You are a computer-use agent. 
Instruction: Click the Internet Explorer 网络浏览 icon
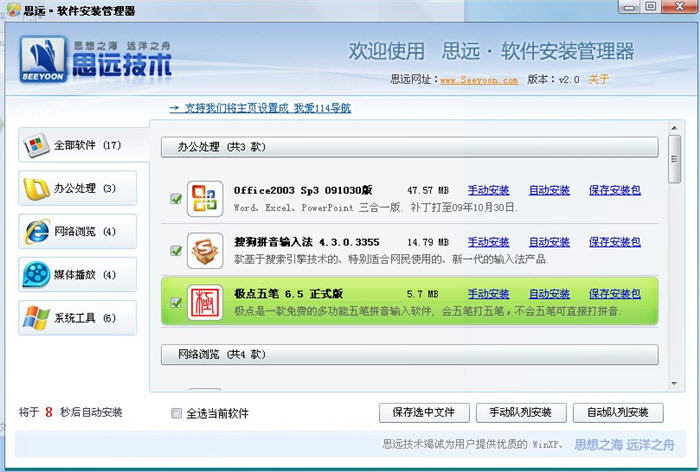point(37,231)
